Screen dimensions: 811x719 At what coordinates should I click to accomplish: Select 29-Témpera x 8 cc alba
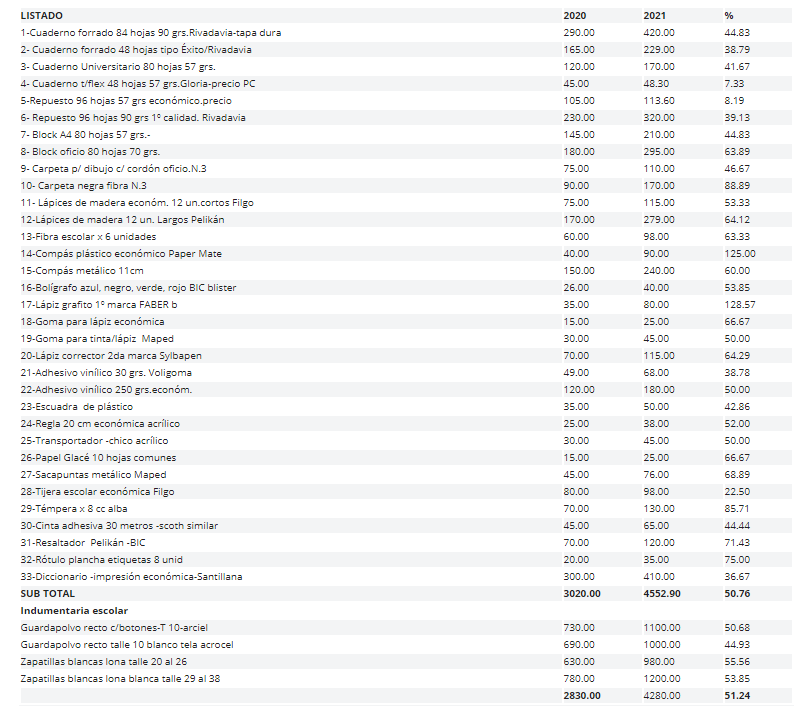click(406, 509)
